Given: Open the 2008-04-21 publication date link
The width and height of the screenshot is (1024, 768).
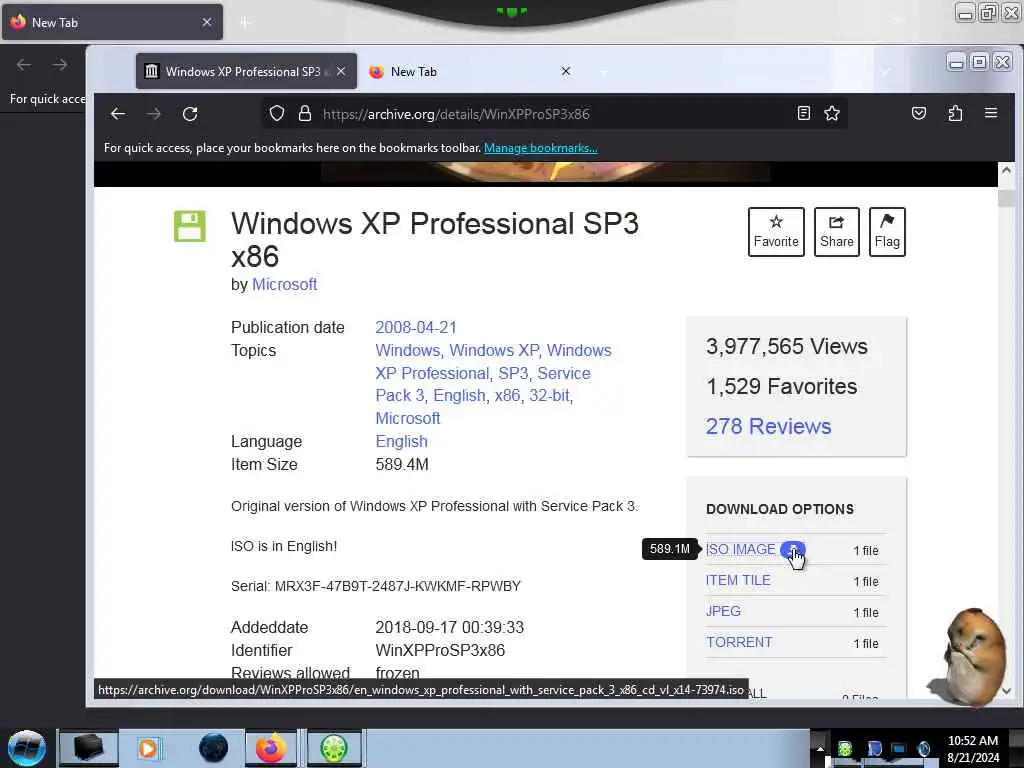Looking at the screenshot, I should [x=416, y=327].
